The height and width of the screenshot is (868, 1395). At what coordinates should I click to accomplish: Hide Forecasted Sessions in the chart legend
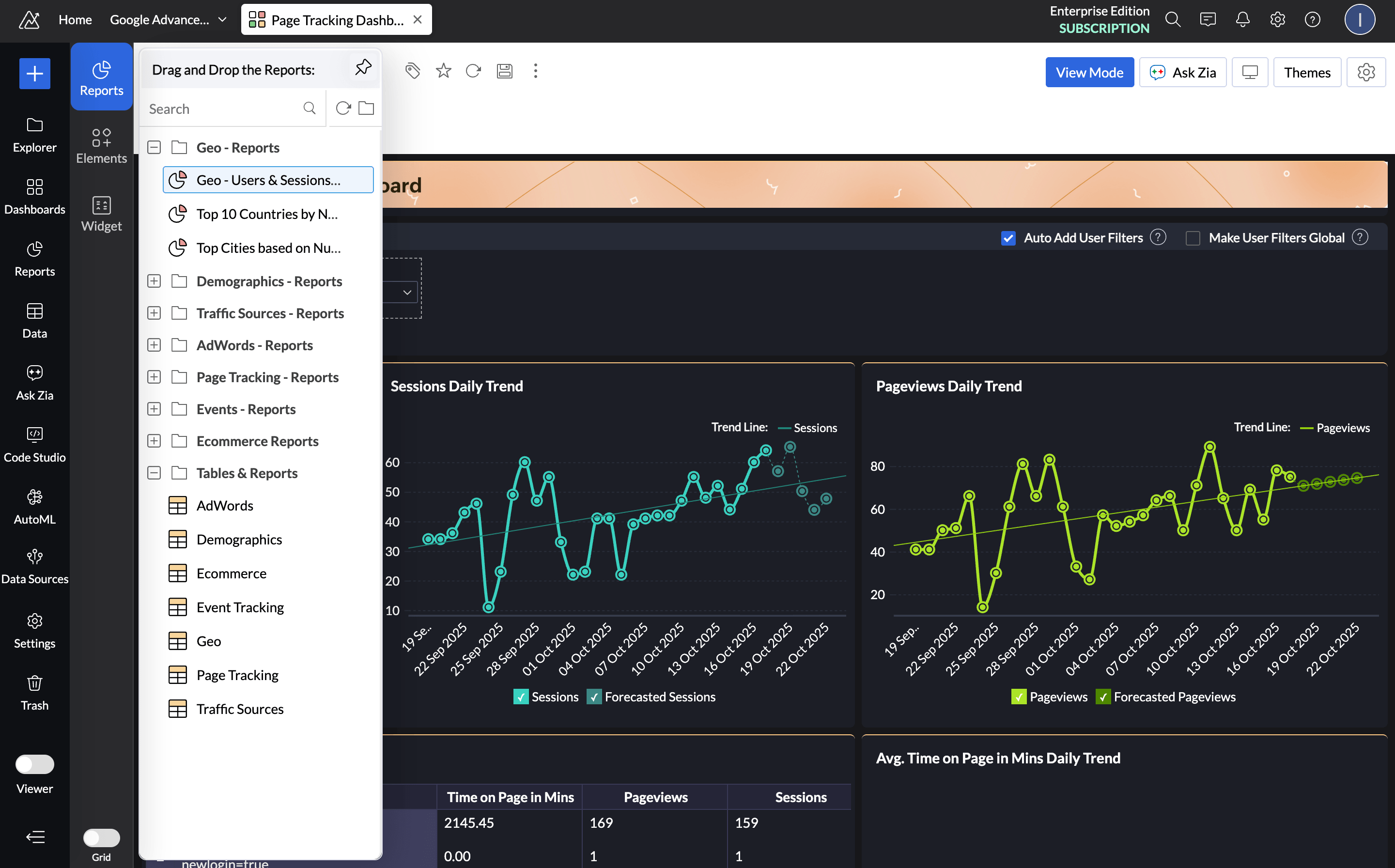click(x=595, y=697)
